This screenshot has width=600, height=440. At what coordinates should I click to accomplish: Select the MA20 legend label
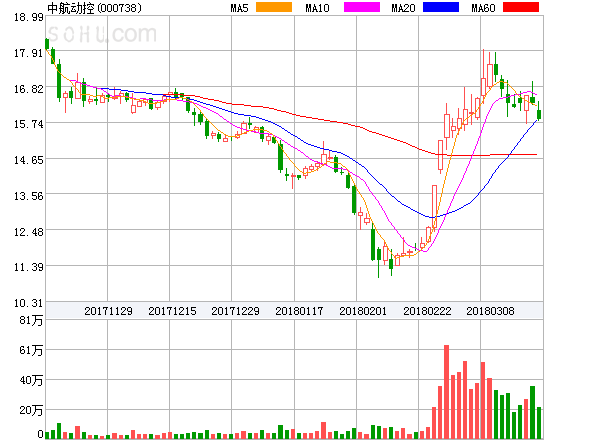click(x=403, y=8)
